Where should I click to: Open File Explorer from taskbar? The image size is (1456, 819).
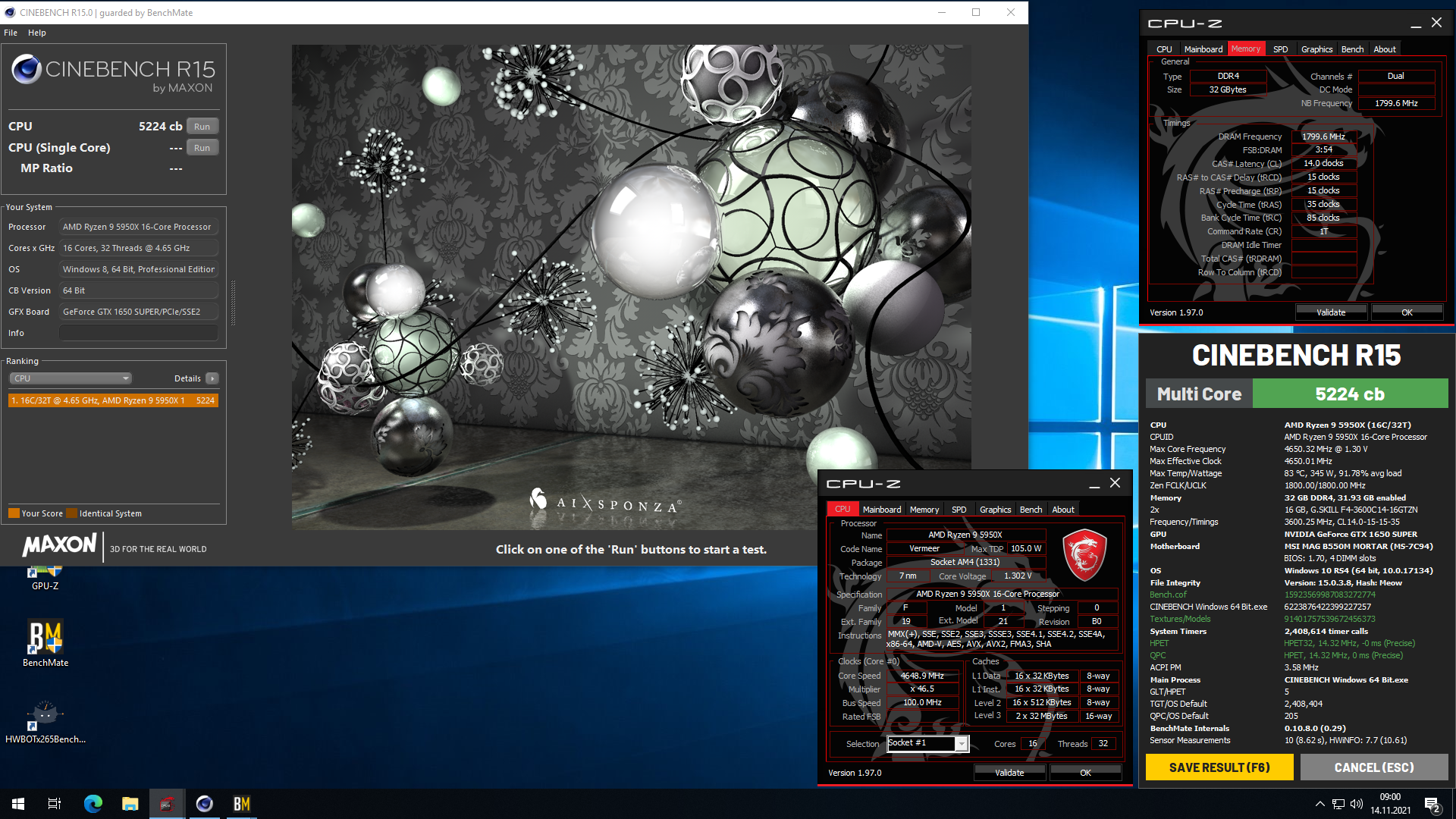point(130,804)
